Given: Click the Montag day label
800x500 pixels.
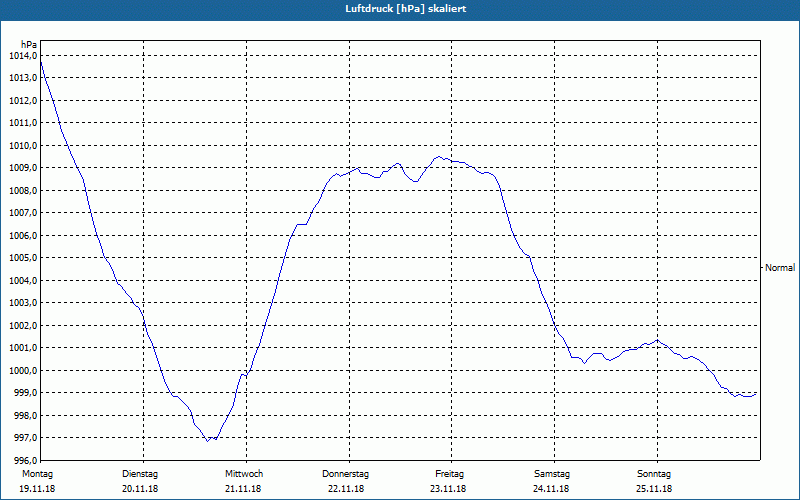Looking at the screenshot, I should [37, 474].
